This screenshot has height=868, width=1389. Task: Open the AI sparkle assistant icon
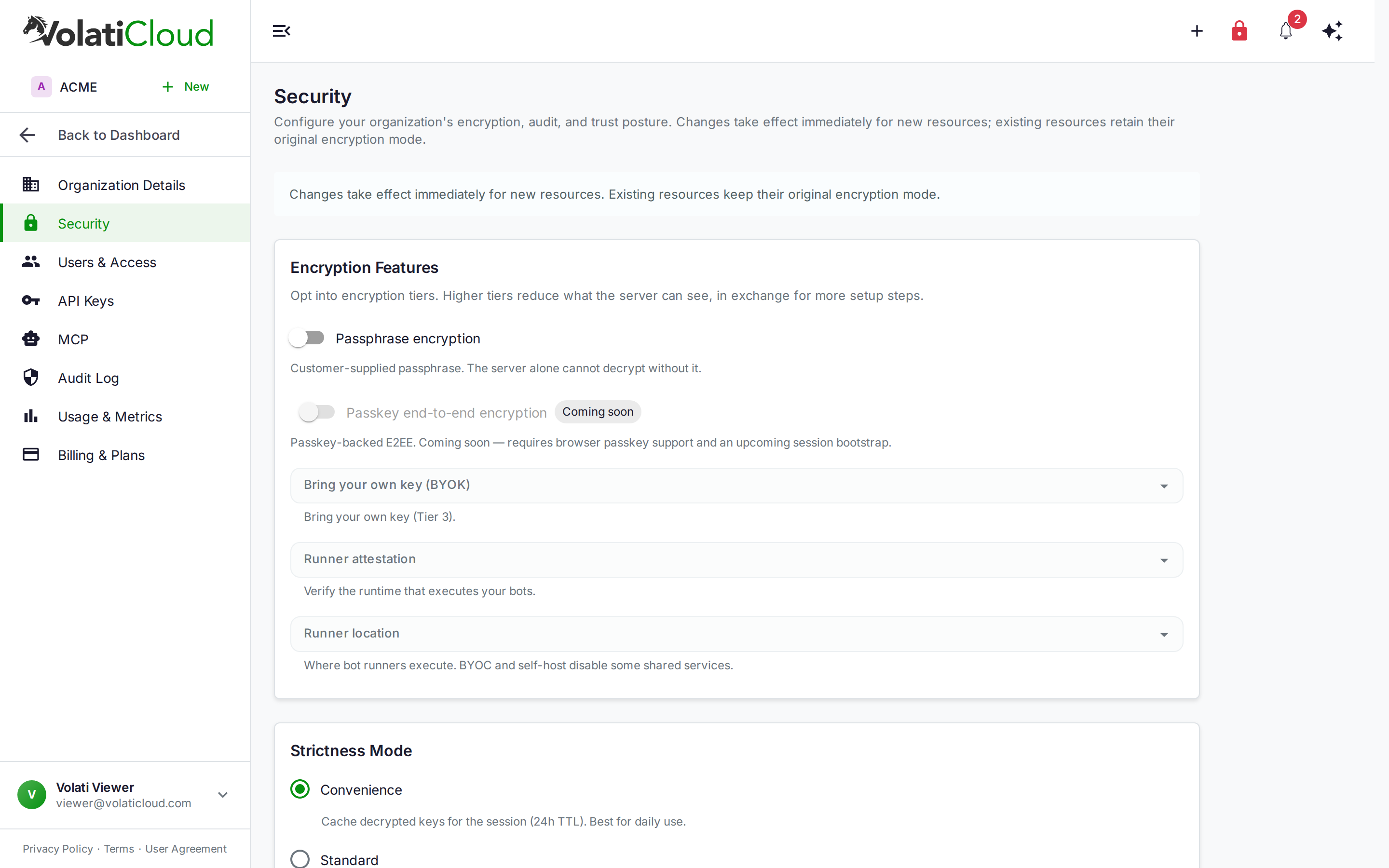pos(1332,31)
